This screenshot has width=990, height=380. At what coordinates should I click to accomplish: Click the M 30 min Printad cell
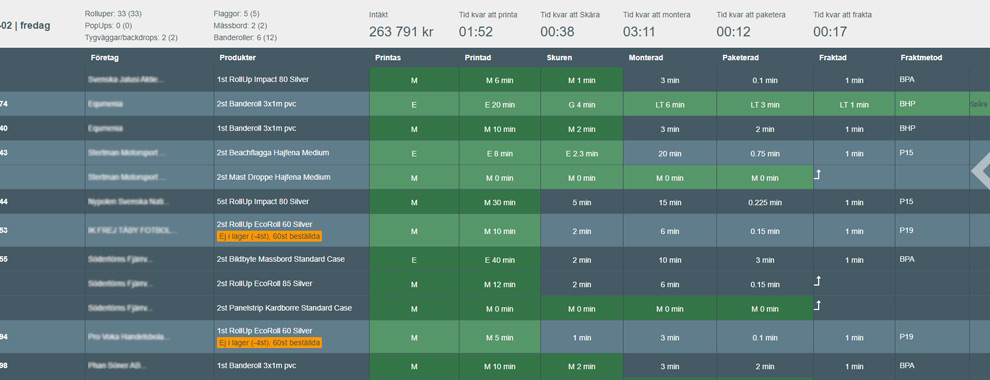pos(500,203)
